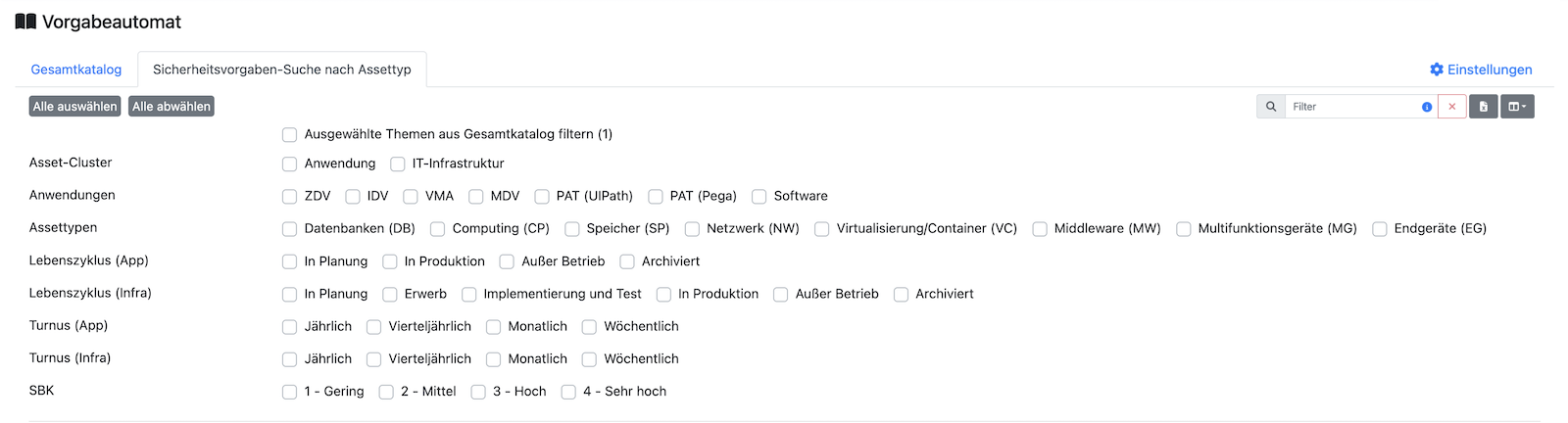Click into the Filter text field
The width and height of the screenshot is (1568, 423).
point(1352,107)
